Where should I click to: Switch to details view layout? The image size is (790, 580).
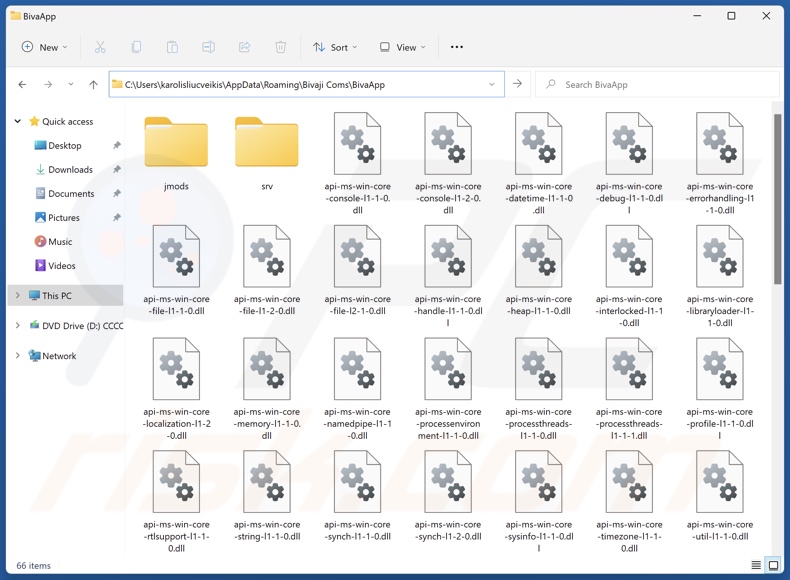(x=756, y=566)
